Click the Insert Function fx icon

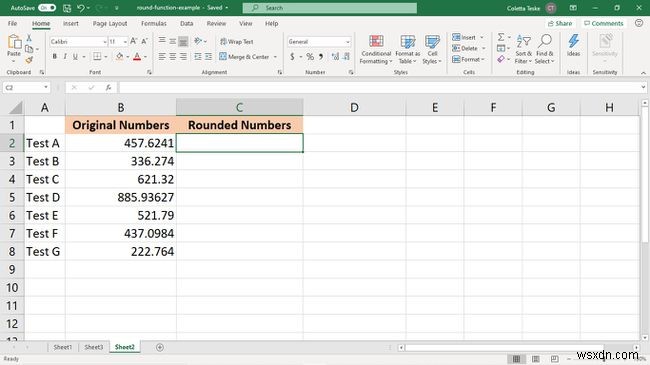(108, 88)
